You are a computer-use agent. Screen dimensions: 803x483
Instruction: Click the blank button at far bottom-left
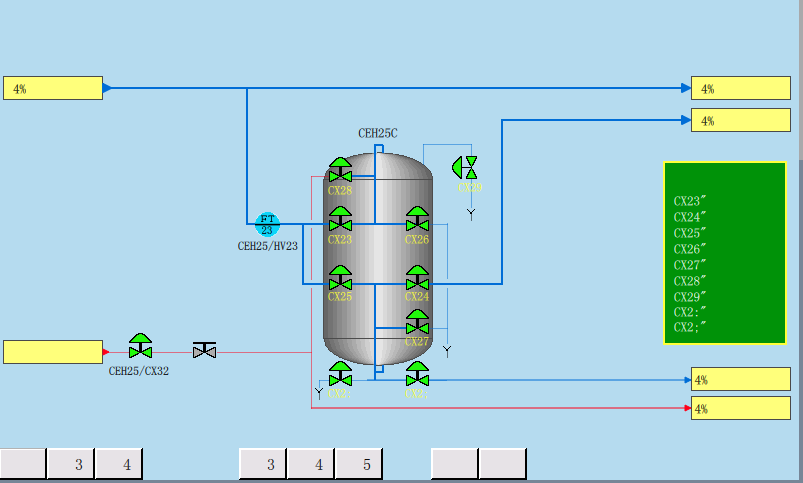point(23,464)
